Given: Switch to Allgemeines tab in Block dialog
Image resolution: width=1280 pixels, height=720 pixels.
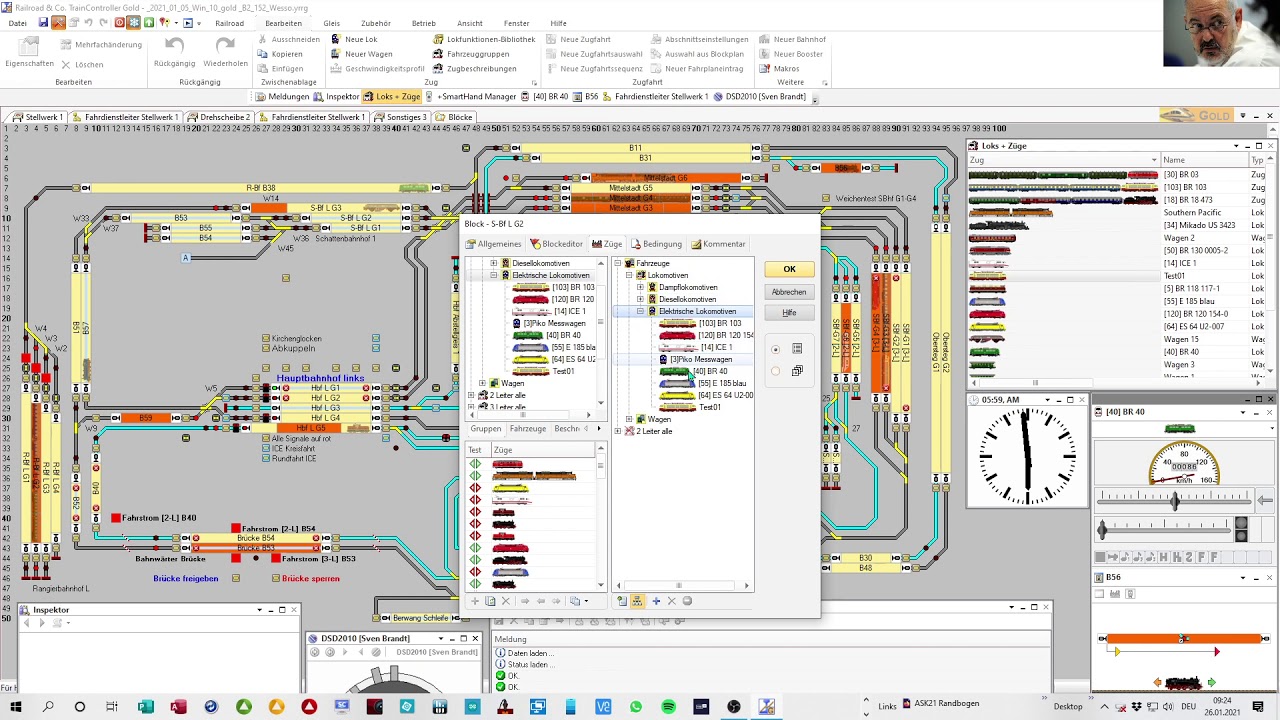Looking at the screenshot, I should pos(493,244).
